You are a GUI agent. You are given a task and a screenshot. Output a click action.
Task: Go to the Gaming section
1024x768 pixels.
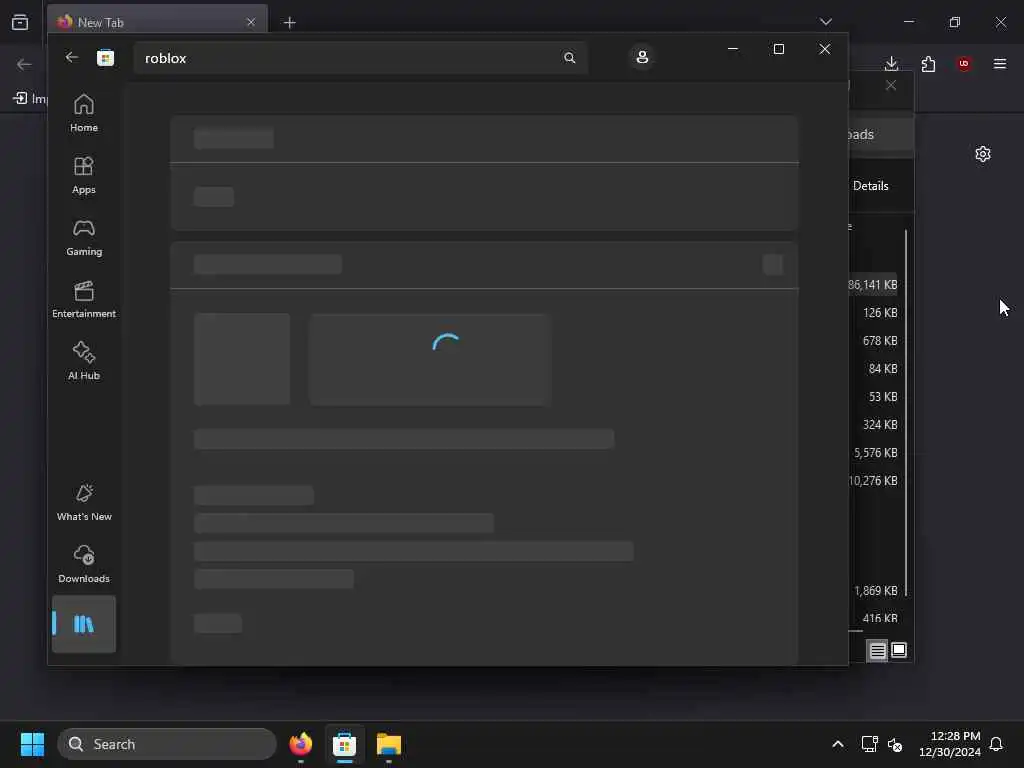click(84, 237)
